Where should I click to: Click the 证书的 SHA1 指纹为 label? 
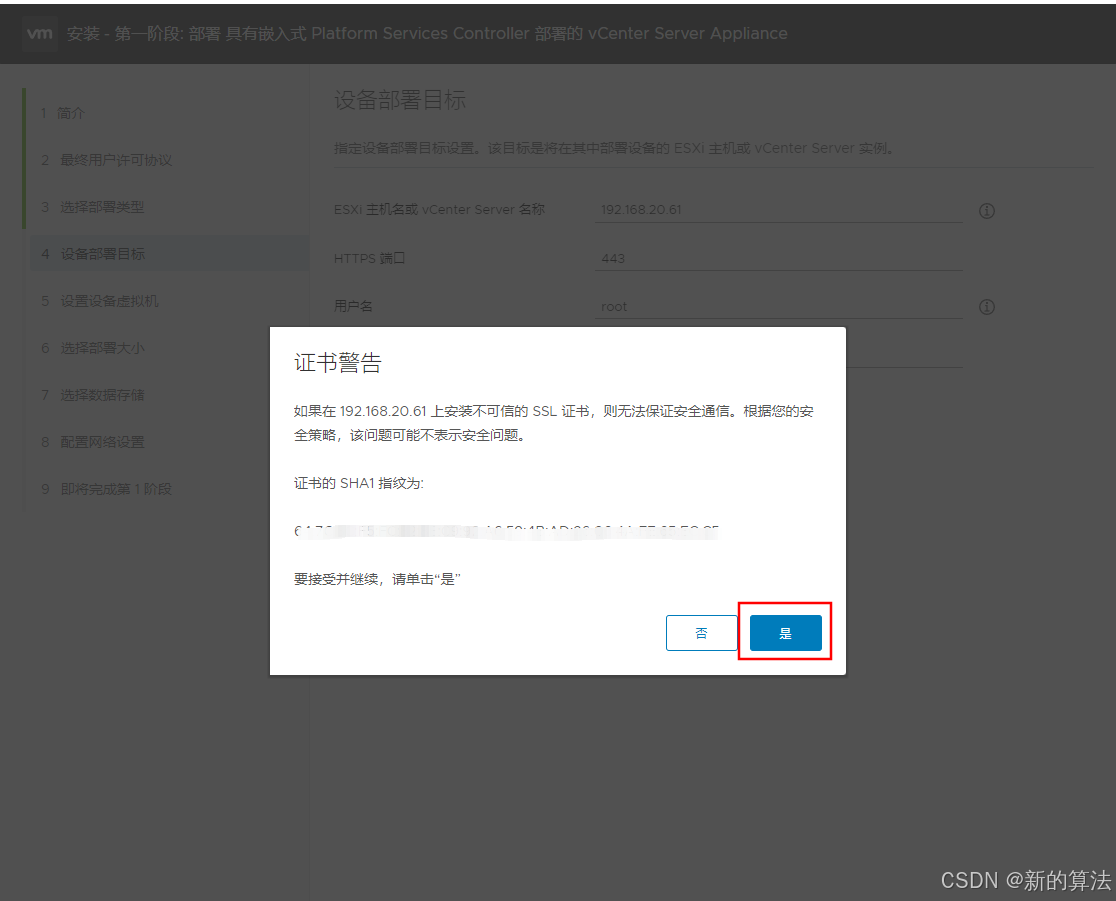[359, 483]
